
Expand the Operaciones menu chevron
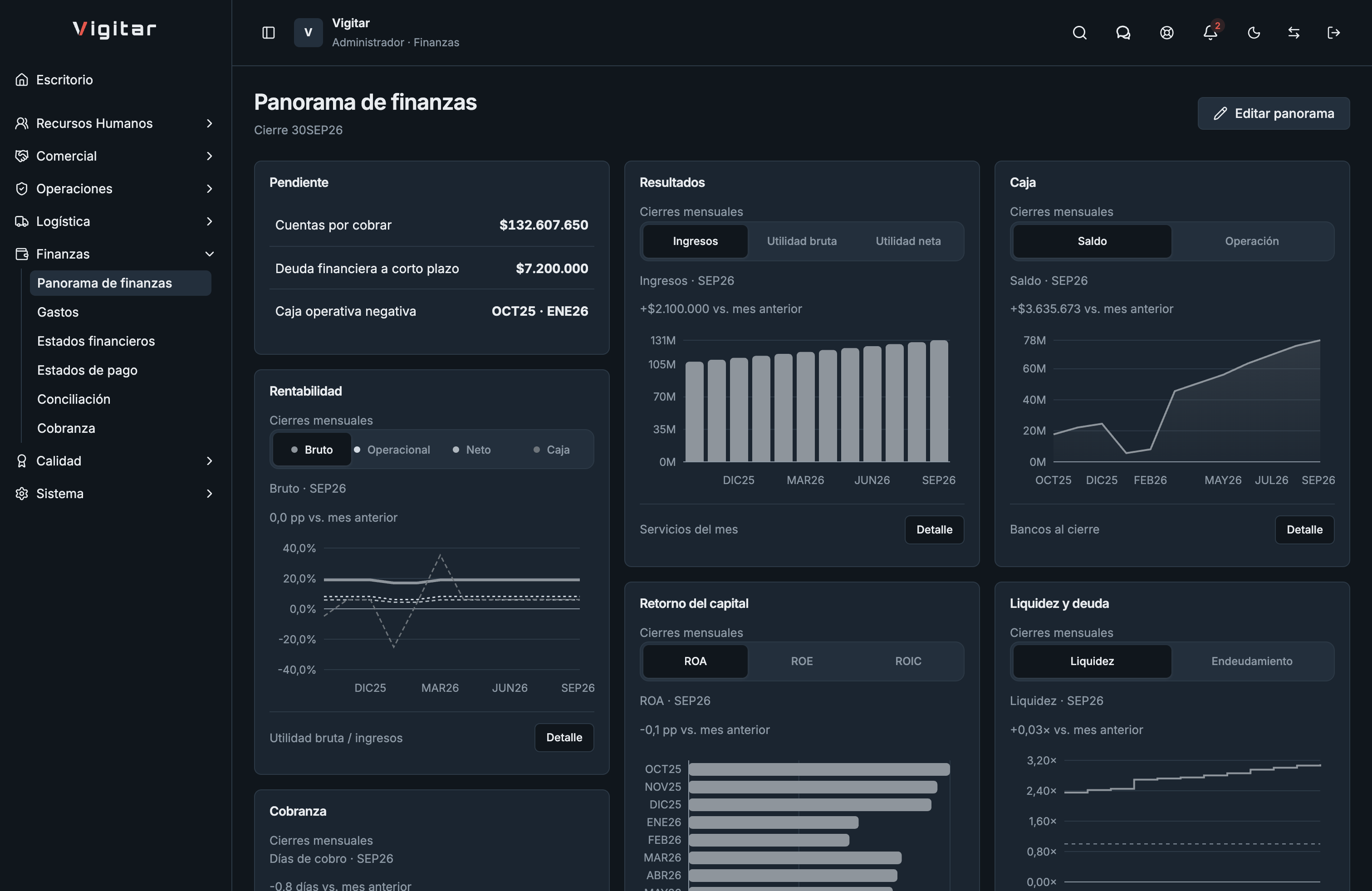(x=209, y=188)
